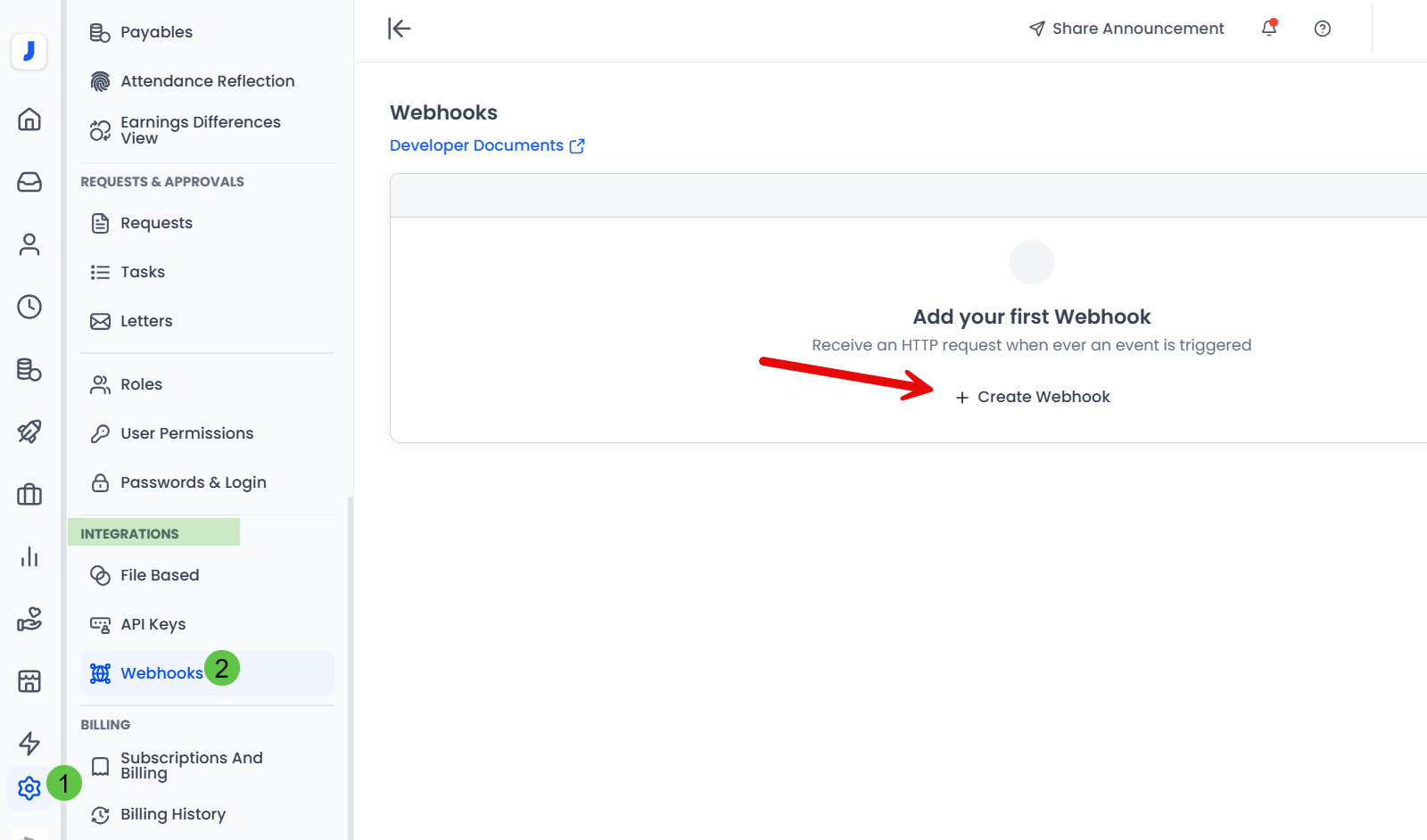The image size is (1427, 840).
Task: Open the Developer Documents link
Action: point(478,144)
